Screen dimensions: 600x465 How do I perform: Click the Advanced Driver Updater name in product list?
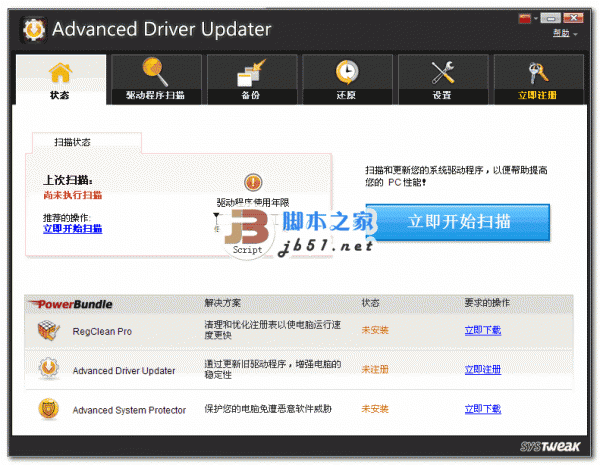(x=124, y=371)
